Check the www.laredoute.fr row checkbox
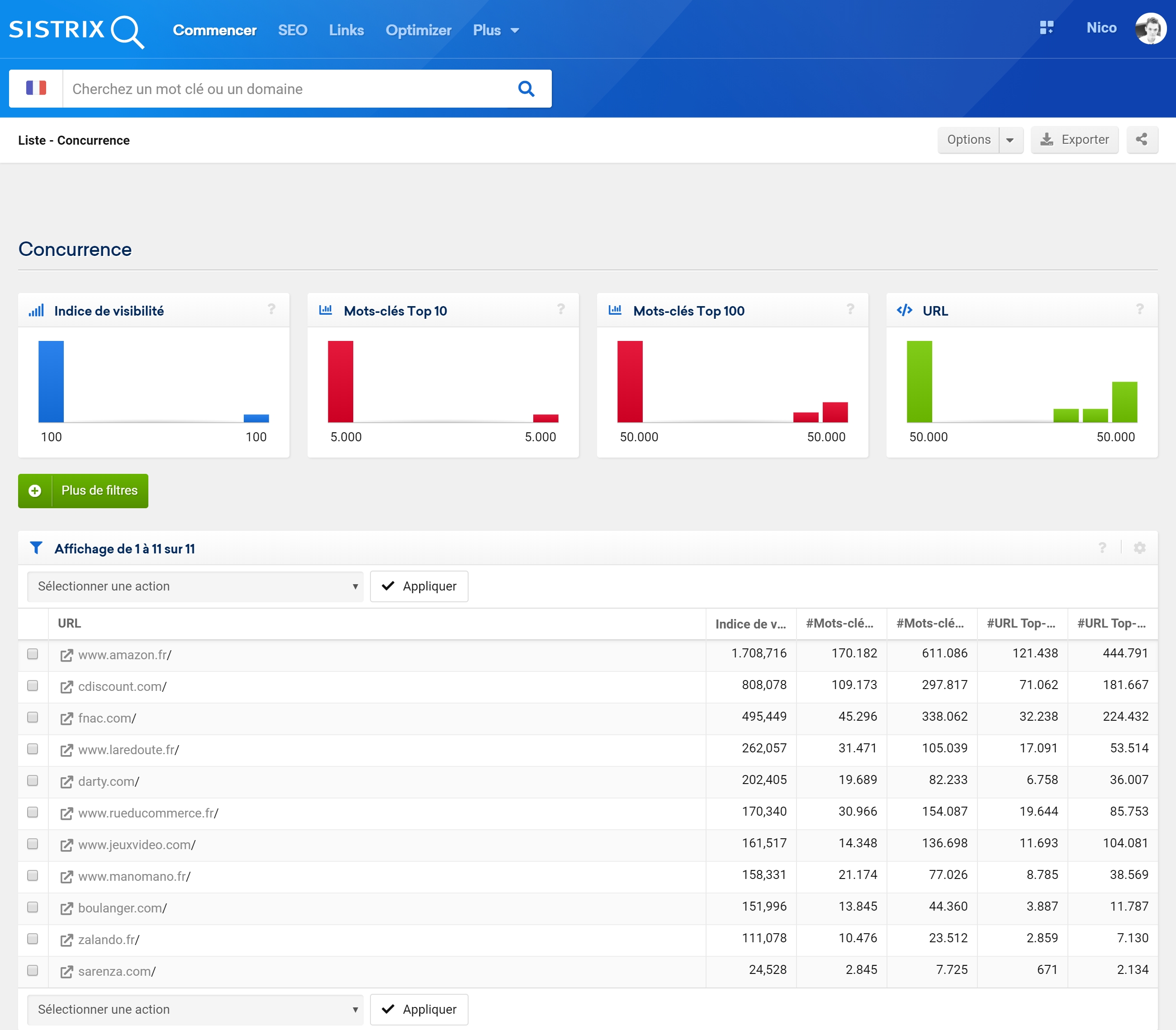The width and height of the screenshot is (1176, 1030). pyautogui.click(x=33, y=749)
